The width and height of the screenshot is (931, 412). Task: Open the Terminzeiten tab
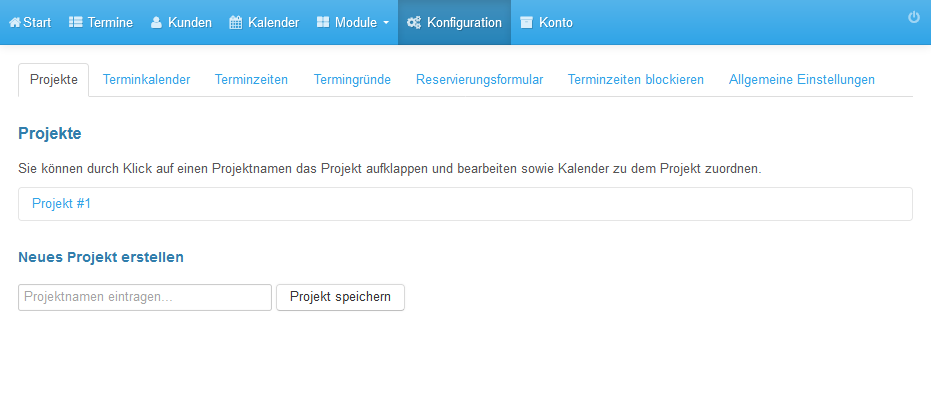point(251,80)
